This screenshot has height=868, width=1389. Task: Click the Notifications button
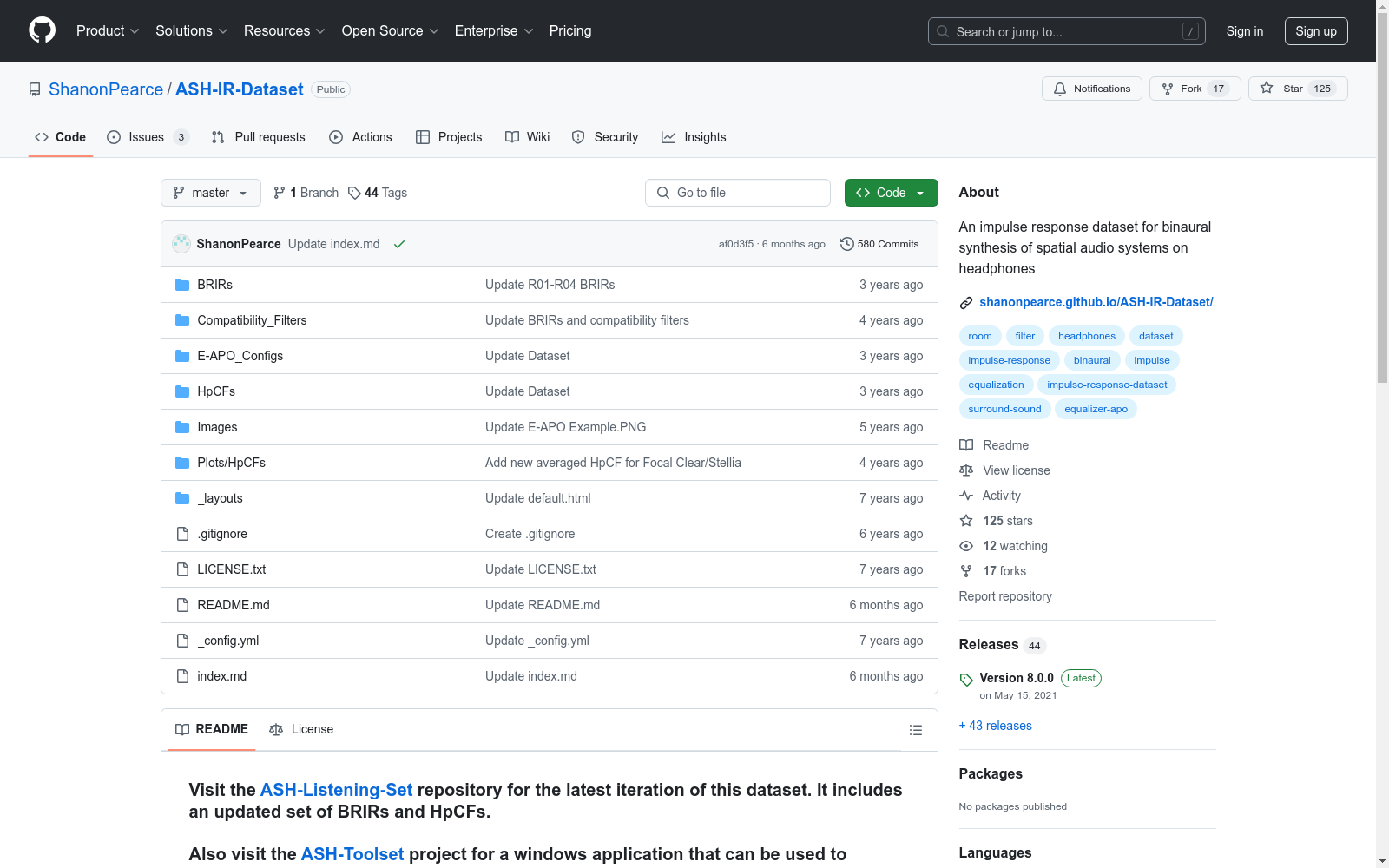pyautogui.click(x=1092, y=89)
